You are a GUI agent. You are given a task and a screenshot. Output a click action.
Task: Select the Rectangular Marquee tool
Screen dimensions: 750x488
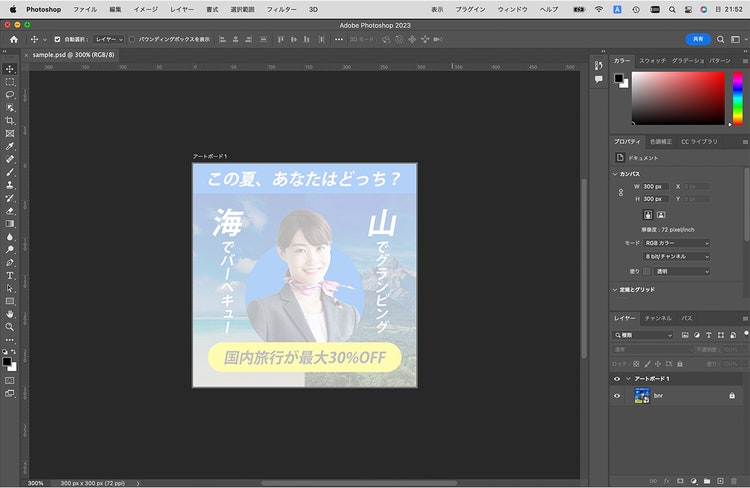(x=10, y=82)
